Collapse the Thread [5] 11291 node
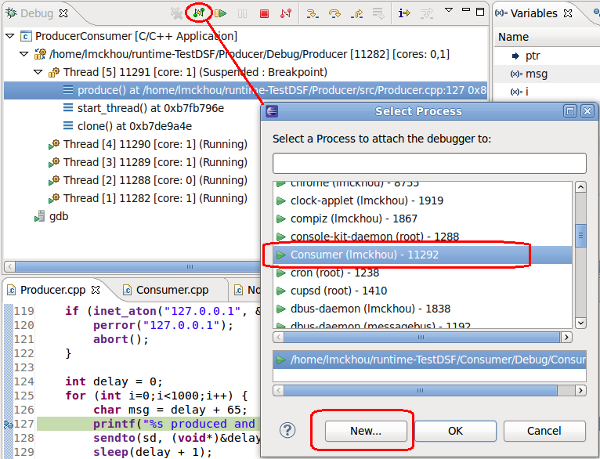Screen dimensions: 600x459 (x=38, y=72)
